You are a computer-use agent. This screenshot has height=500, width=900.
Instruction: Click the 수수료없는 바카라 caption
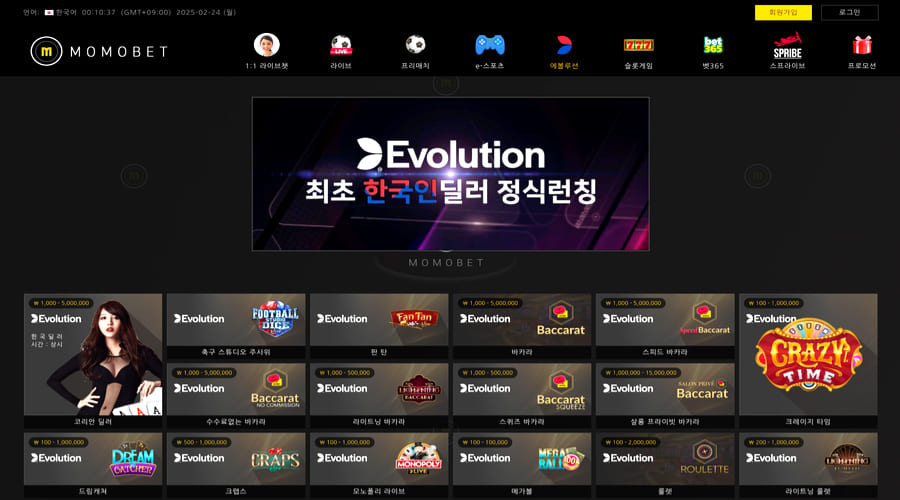[236, 422]
